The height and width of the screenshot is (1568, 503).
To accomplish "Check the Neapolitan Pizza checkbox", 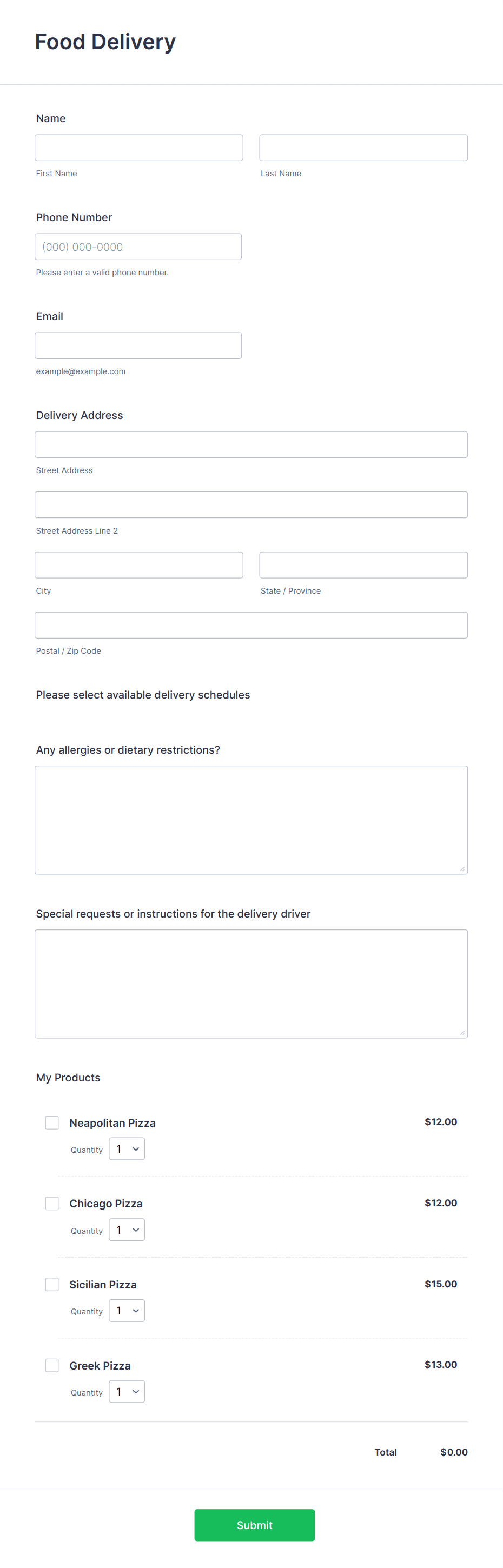I will tap(52, 1122).
